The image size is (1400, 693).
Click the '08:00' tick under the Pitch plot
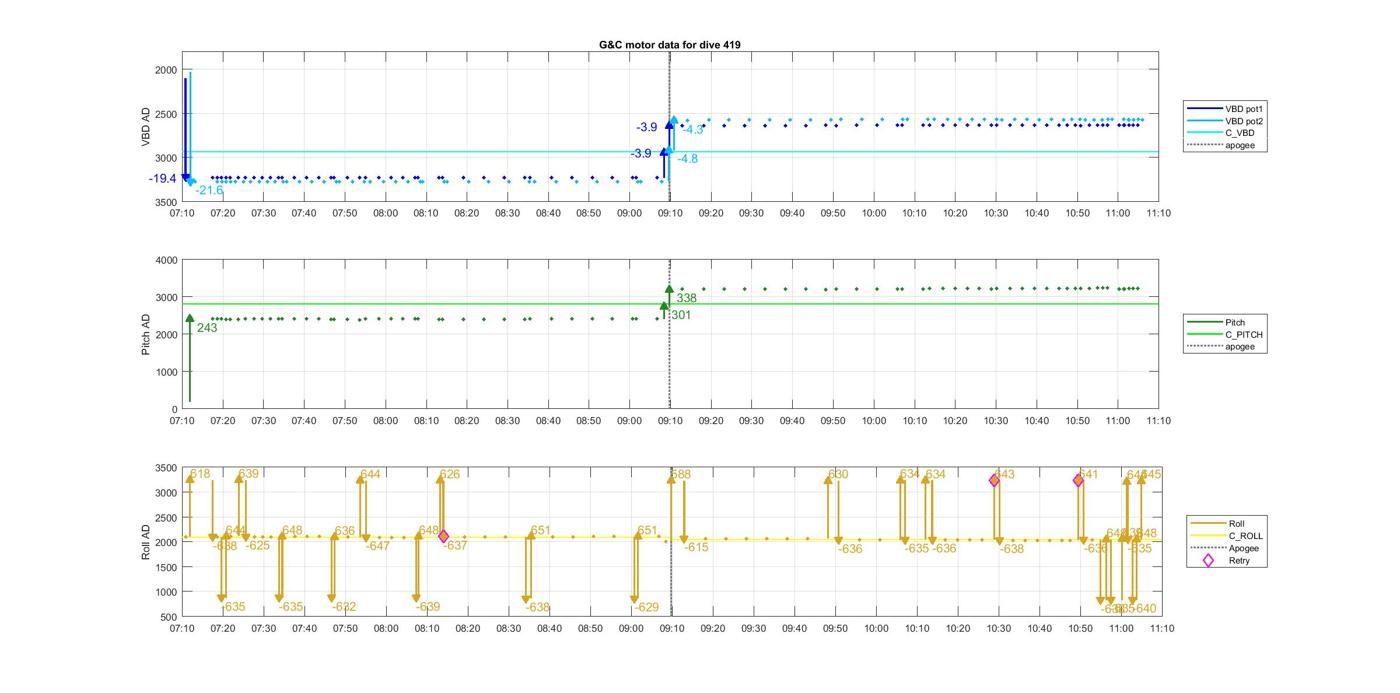tap(385, 421)
